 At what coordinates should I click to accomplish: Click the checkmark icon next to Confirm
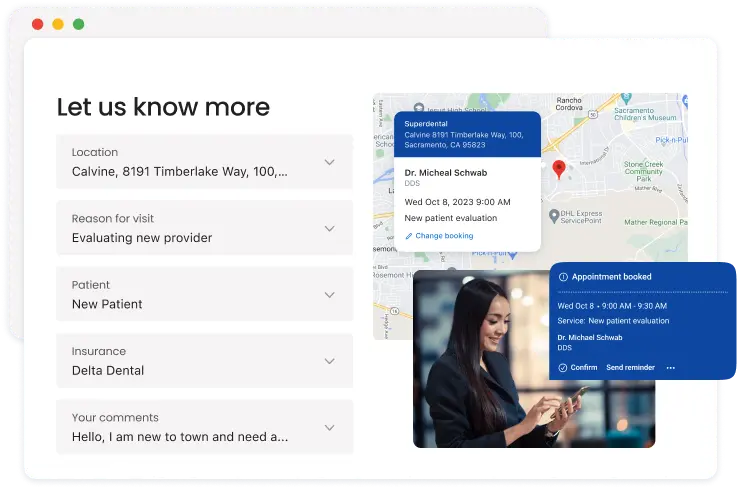pos(562,368)
